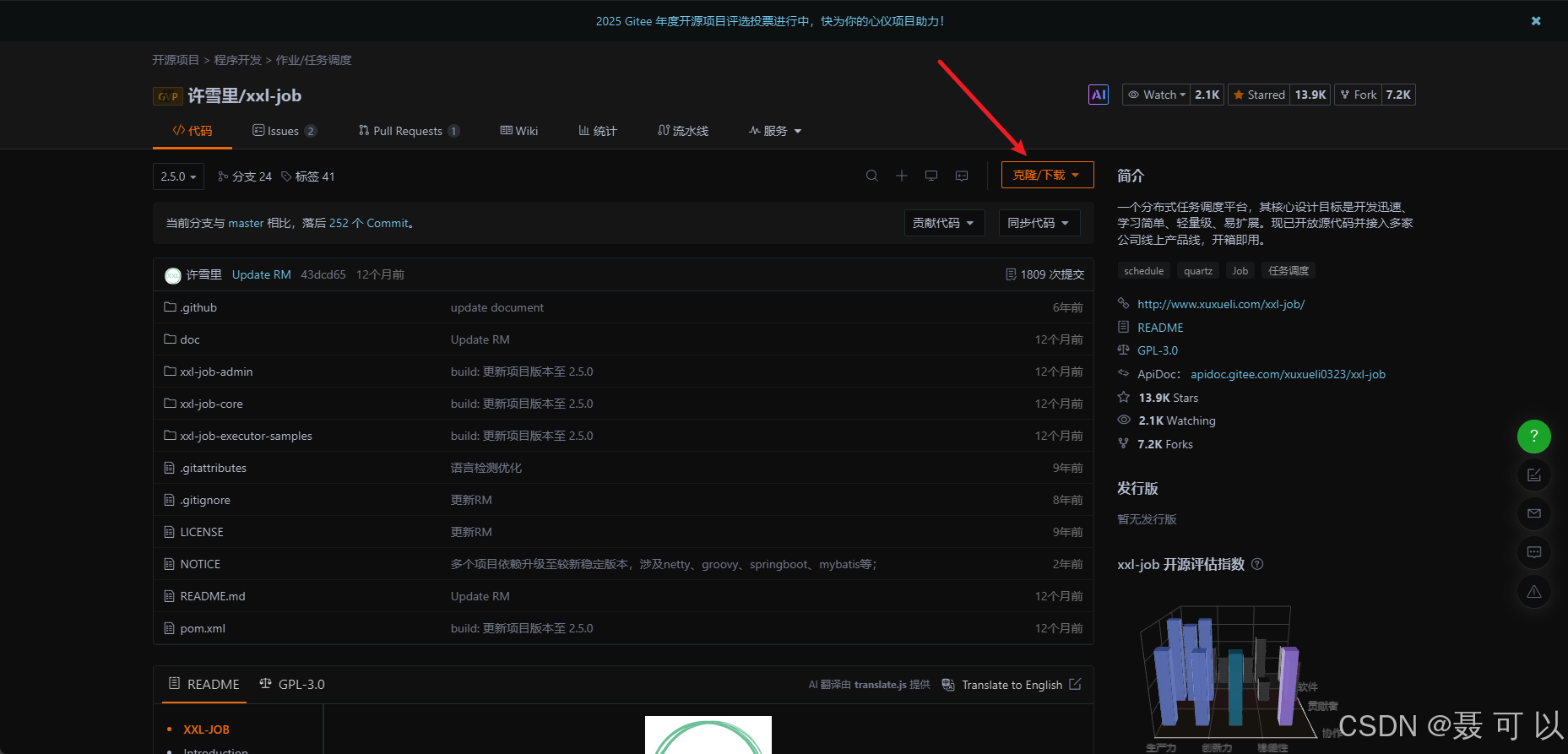Click XXL-JOB in README outline
Image resolution: width=1568 pixels, height=754 pixels.
tap(206, 730)
